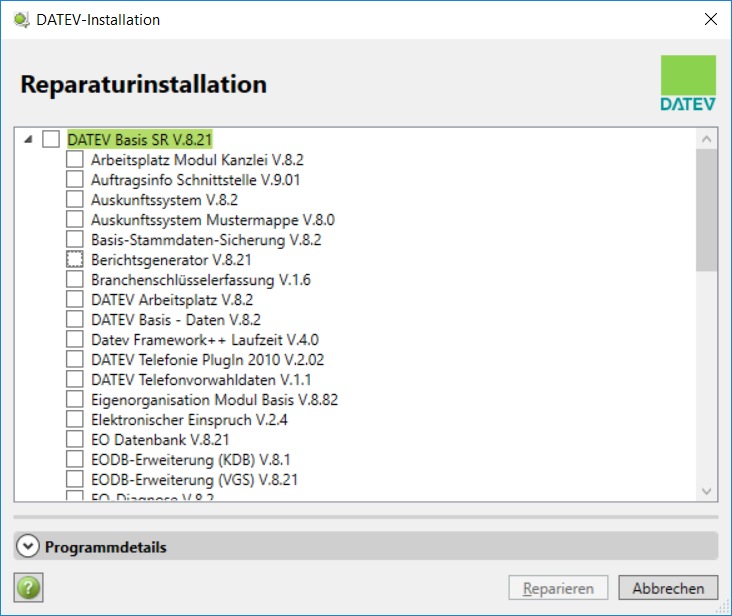
Task: Select Auskunftssystem Mustermappe V.8.0 checkbox
Action: tap(75, 219)
